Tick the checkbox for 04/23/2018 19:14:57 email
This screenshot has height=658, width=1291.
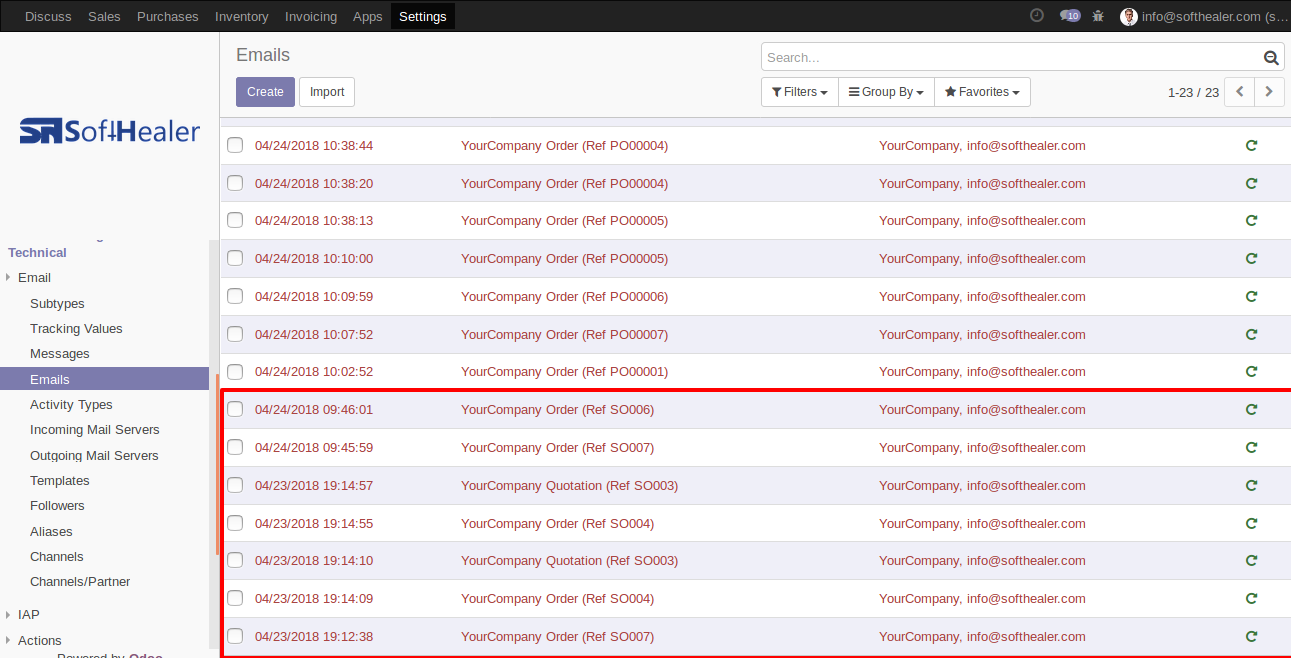235,486
